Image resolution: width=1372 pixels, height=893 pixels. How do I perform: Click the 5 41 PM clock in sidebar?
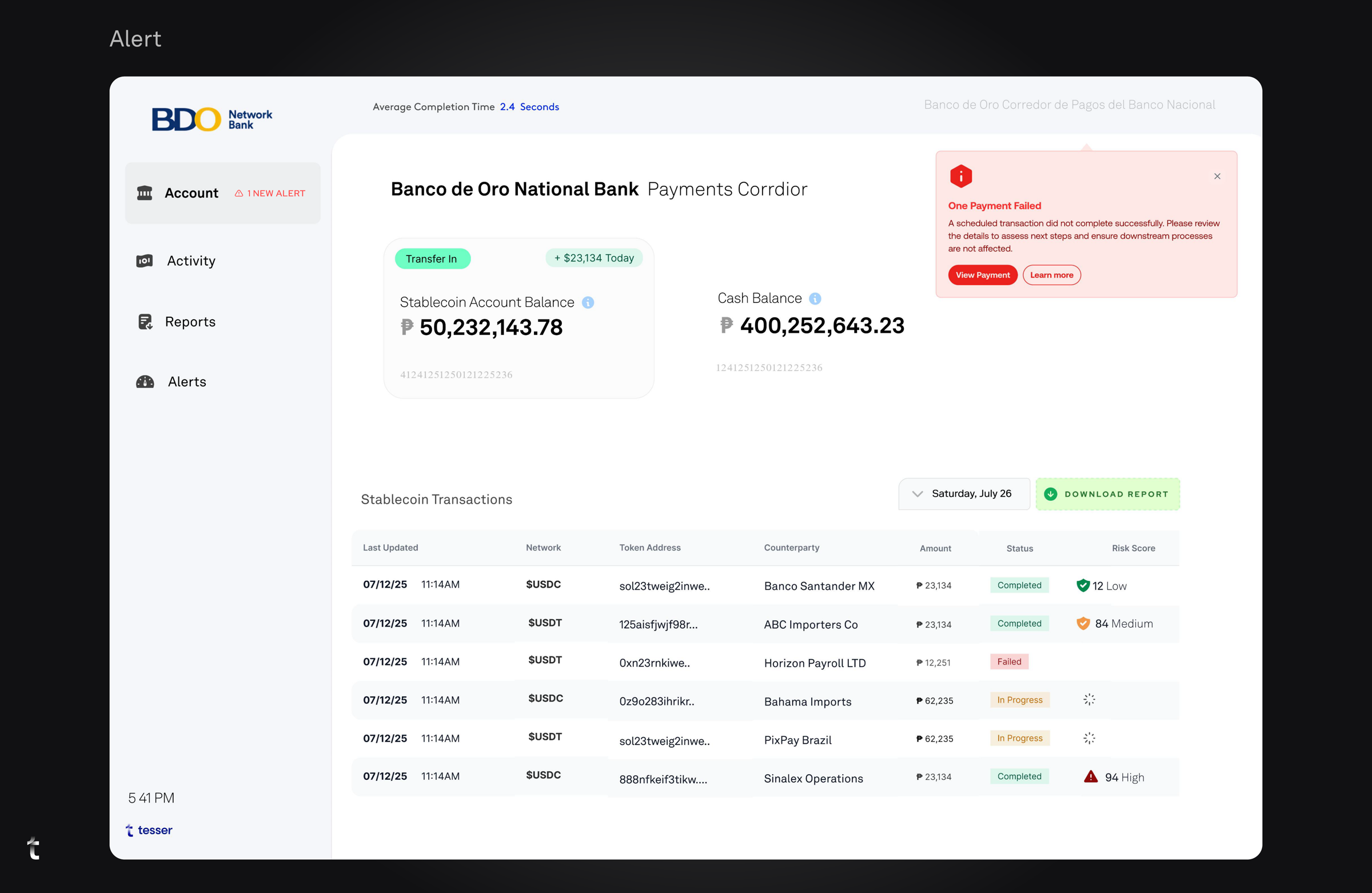[x=151, y=798]
